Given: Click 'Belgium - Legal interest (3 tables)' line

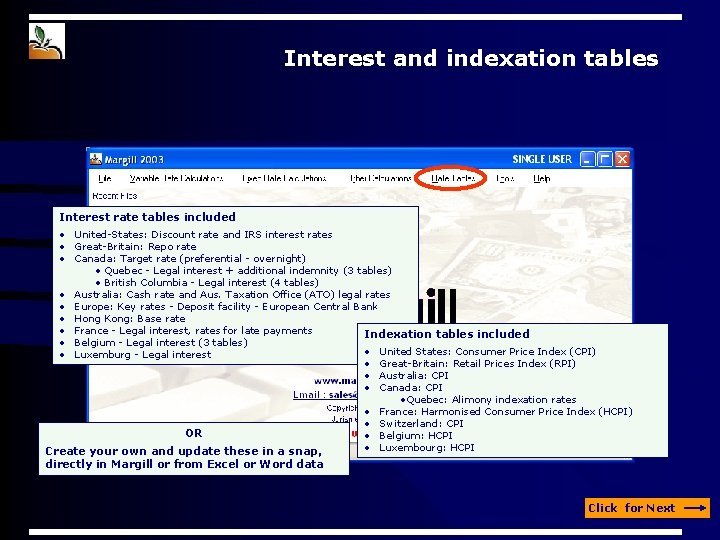Looking at the screenshot, I should 161,343.
